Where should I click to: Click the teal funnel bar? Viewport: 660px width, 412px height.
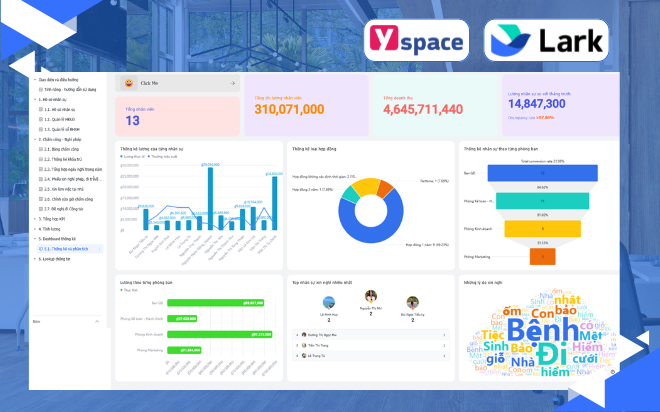tap(543, 201)
